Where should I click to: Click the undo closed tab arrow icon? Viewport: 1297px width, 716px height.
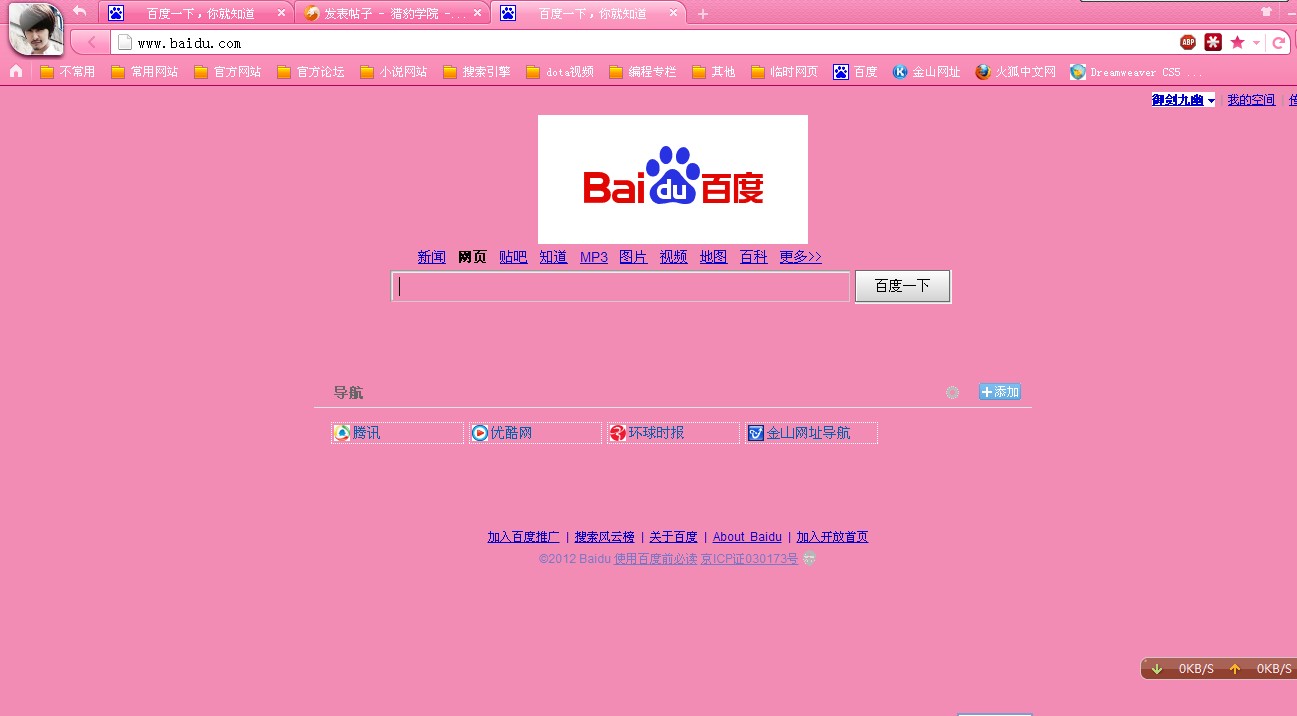80,11
